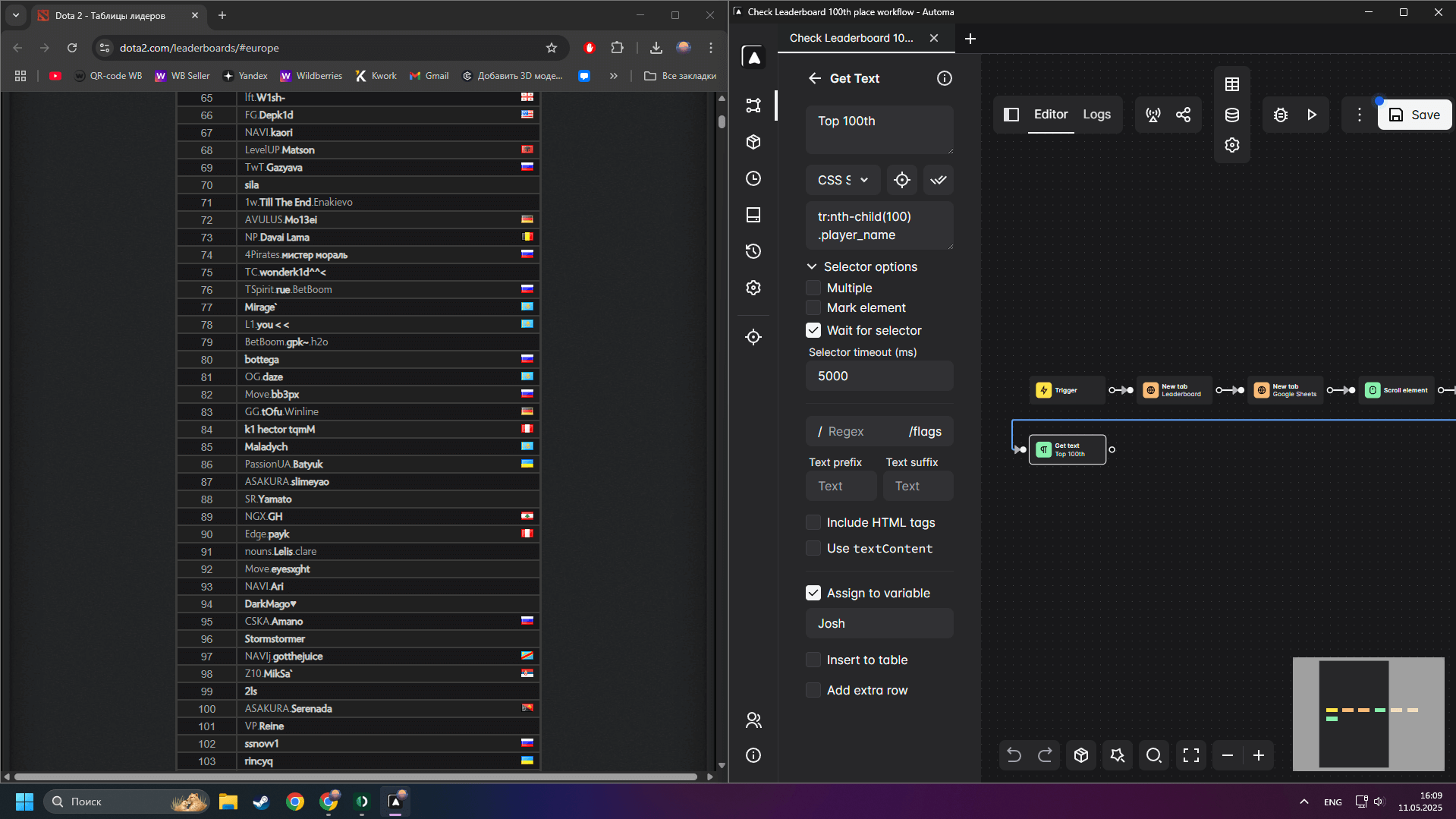Open Wildberries bookmark
Screen dimensions: 1456x819
pos(311,76)
